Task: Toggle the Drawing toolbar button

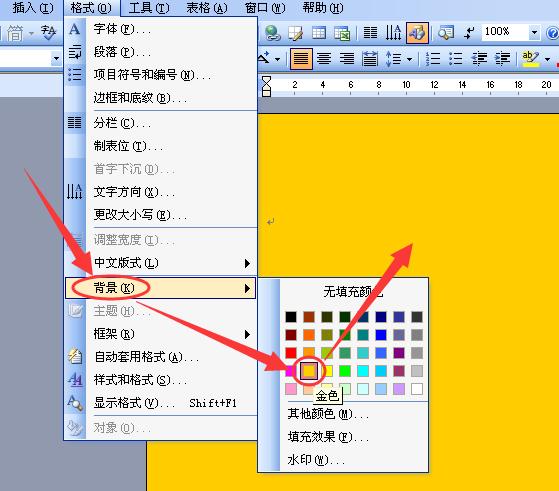Action: (417, 33)
